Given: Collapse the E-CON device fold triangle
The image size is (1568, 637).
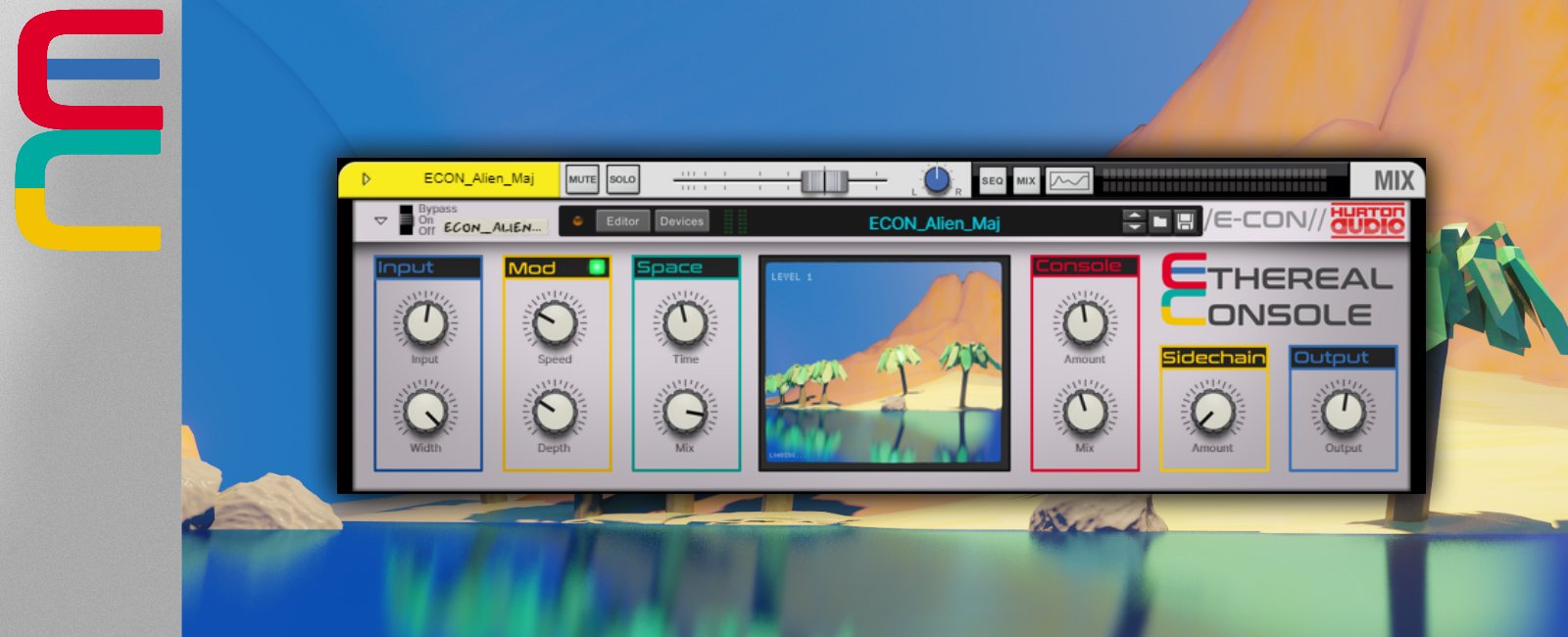Looking at the screenshot, I should pos(380,221).
